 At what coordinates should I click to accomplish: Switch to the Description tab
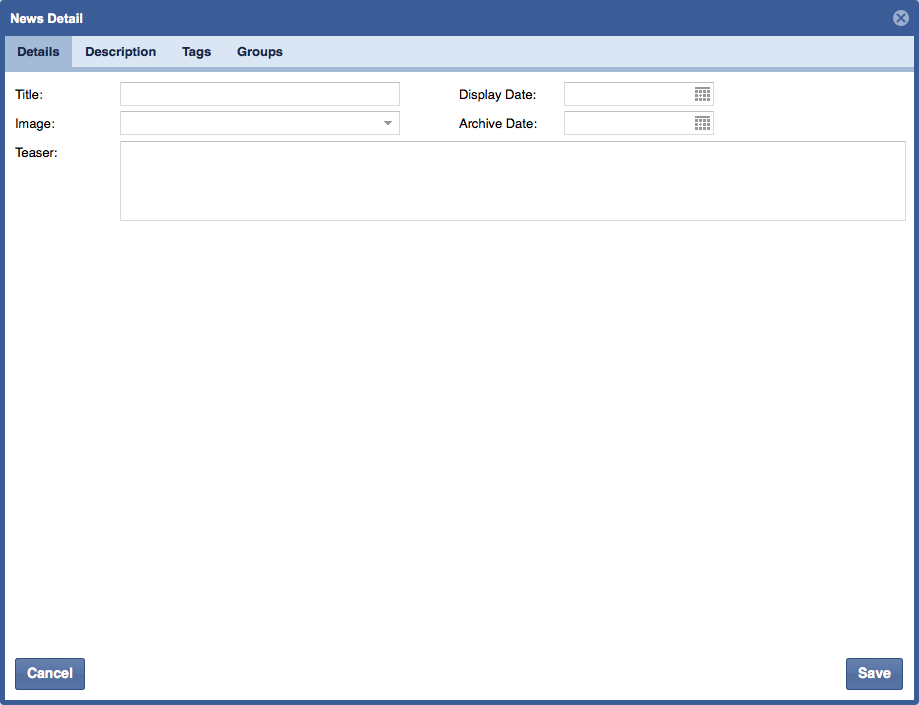pyautogui.click(x=120, y=52)
